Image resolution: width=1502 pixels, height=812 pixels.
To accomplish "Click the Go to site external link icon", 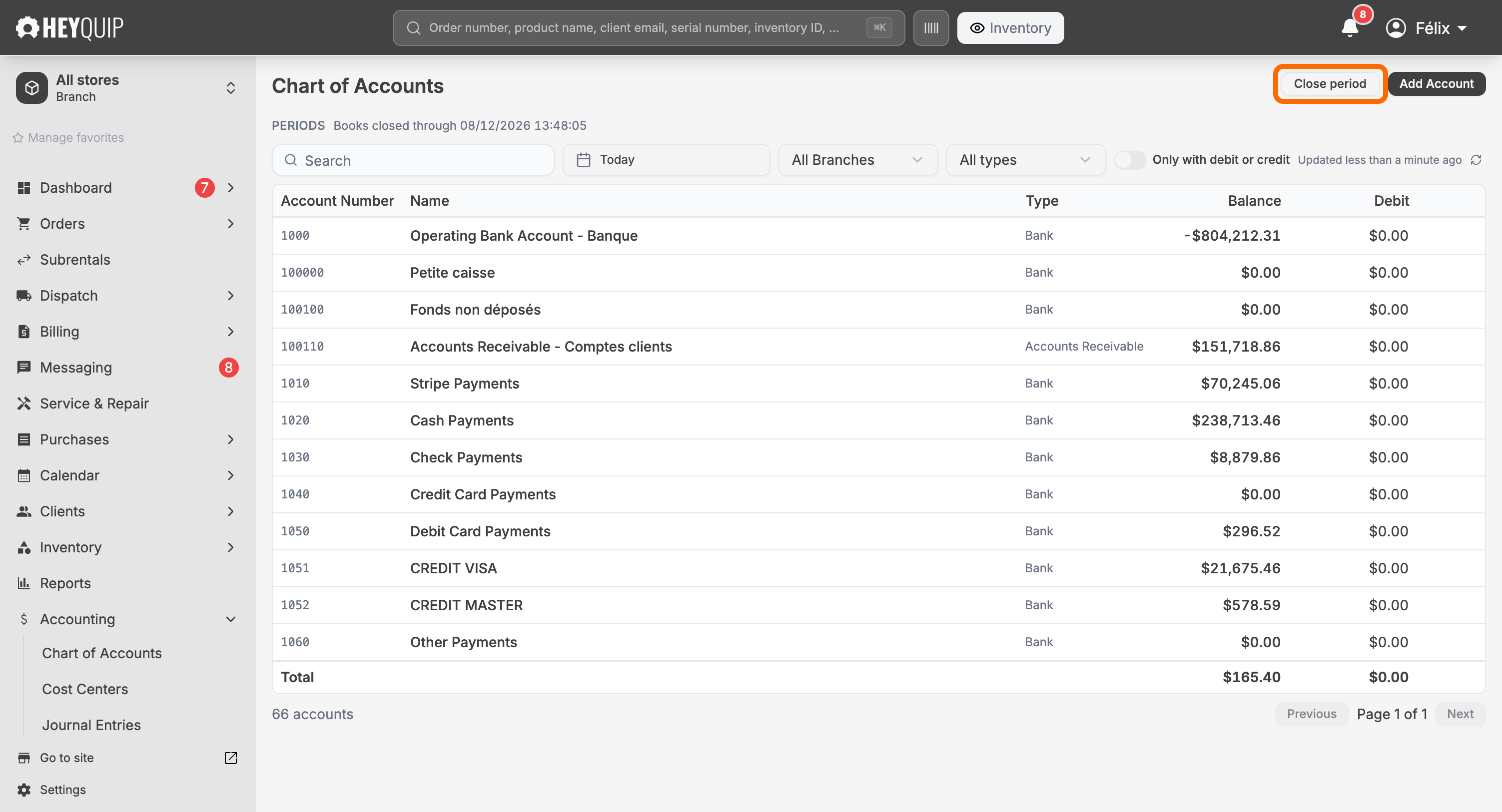I will point(231,758).
